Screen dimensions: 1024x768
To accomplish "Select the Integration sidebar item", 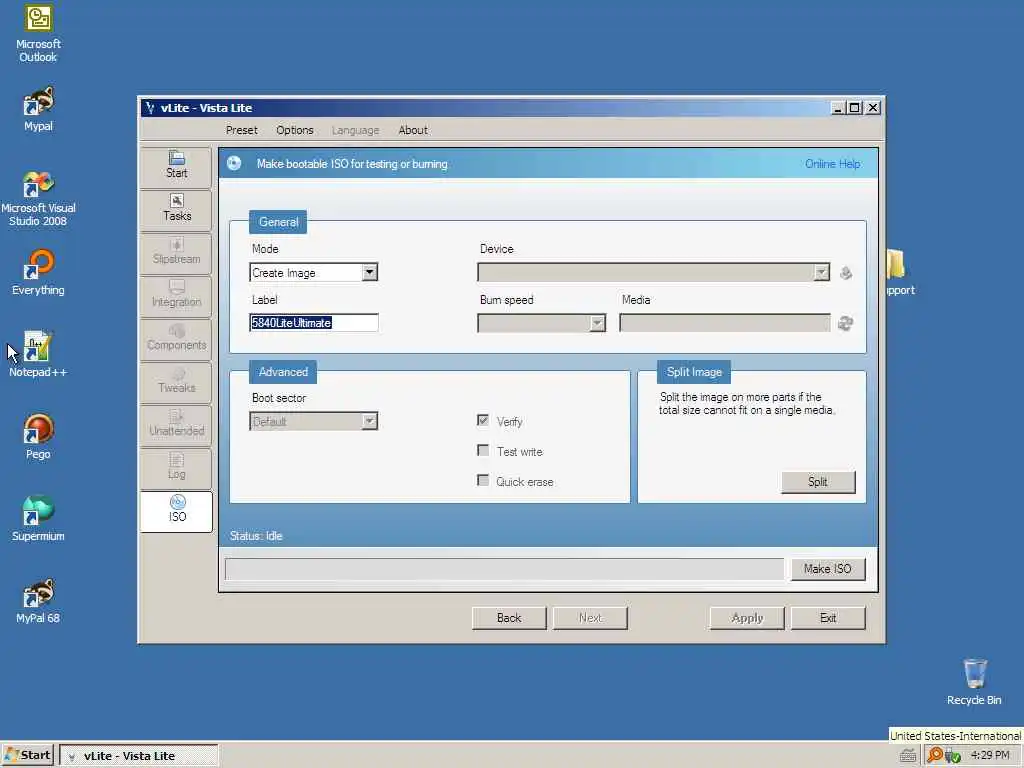I will [176, 295].
